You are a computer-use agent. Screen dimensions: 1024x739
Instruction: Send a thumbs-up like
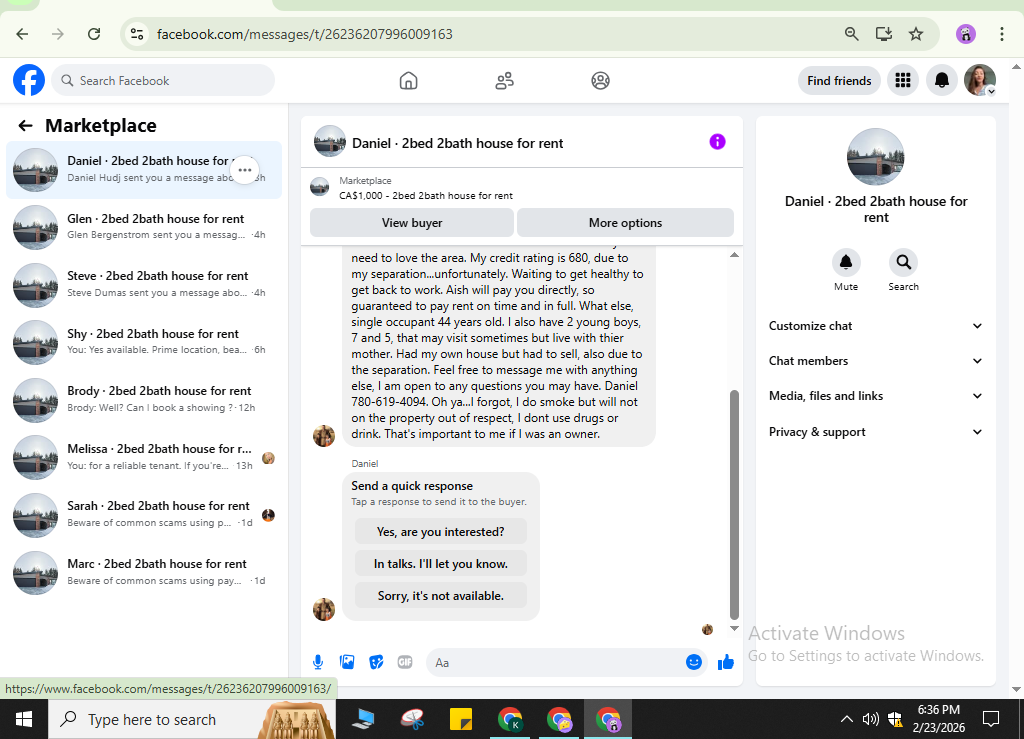(x=726, y=663)
